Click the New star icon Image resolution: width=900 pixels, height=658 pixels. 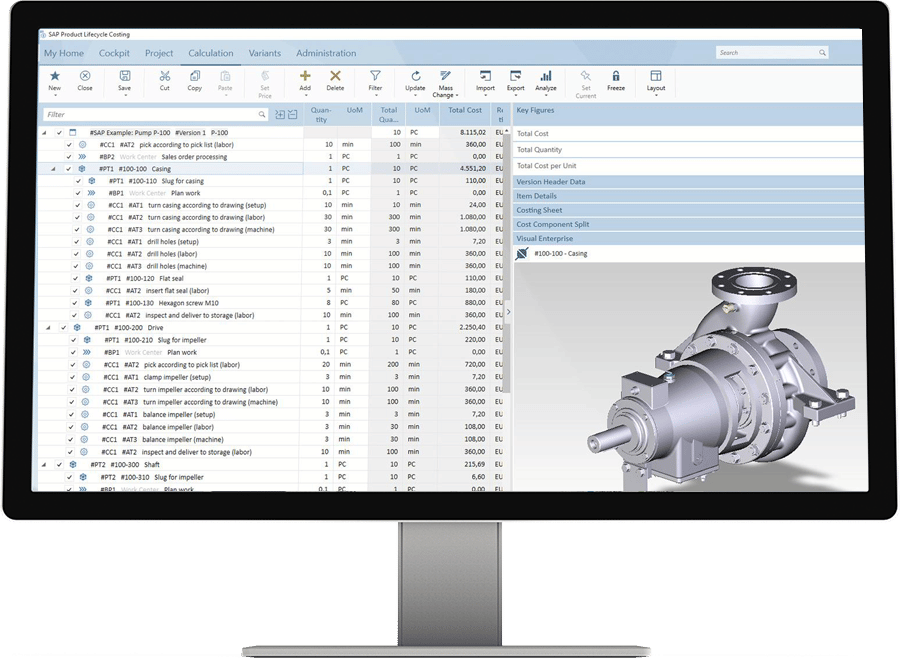(x=55, y=76)
